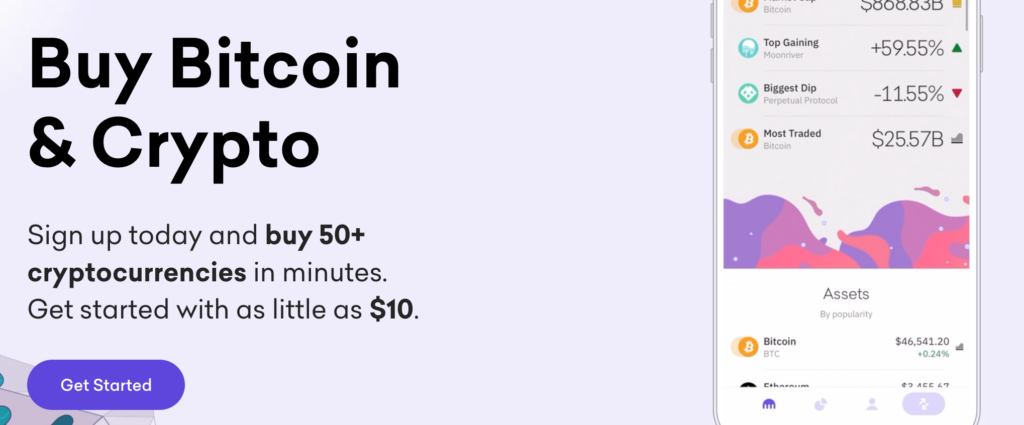Click the phone screen scrollbar
This screenshot has height=425, width=1024.
967,15
